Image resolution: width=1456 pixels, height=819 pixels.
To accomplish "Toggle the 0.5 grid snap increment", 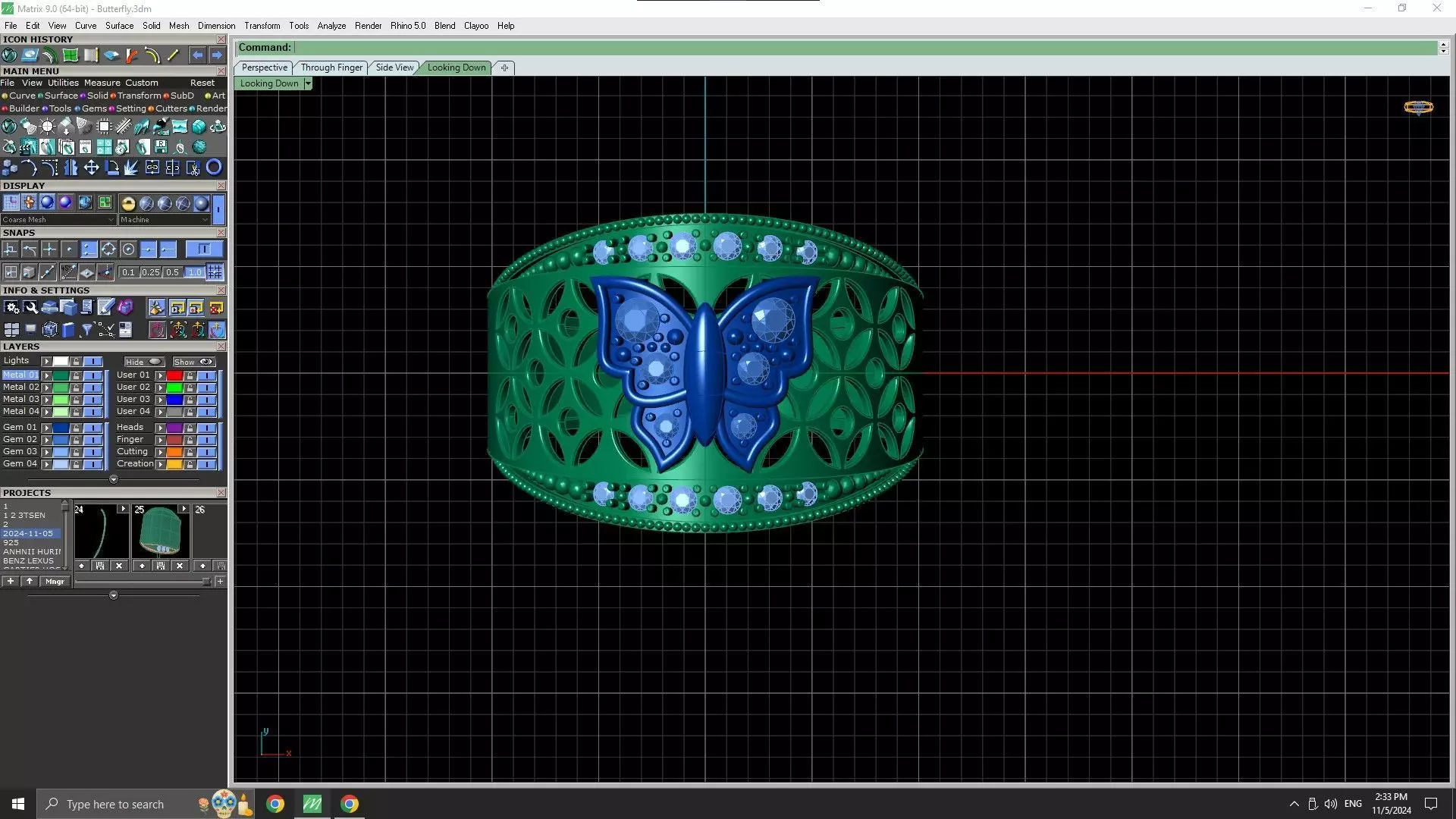I will [172, 272].
